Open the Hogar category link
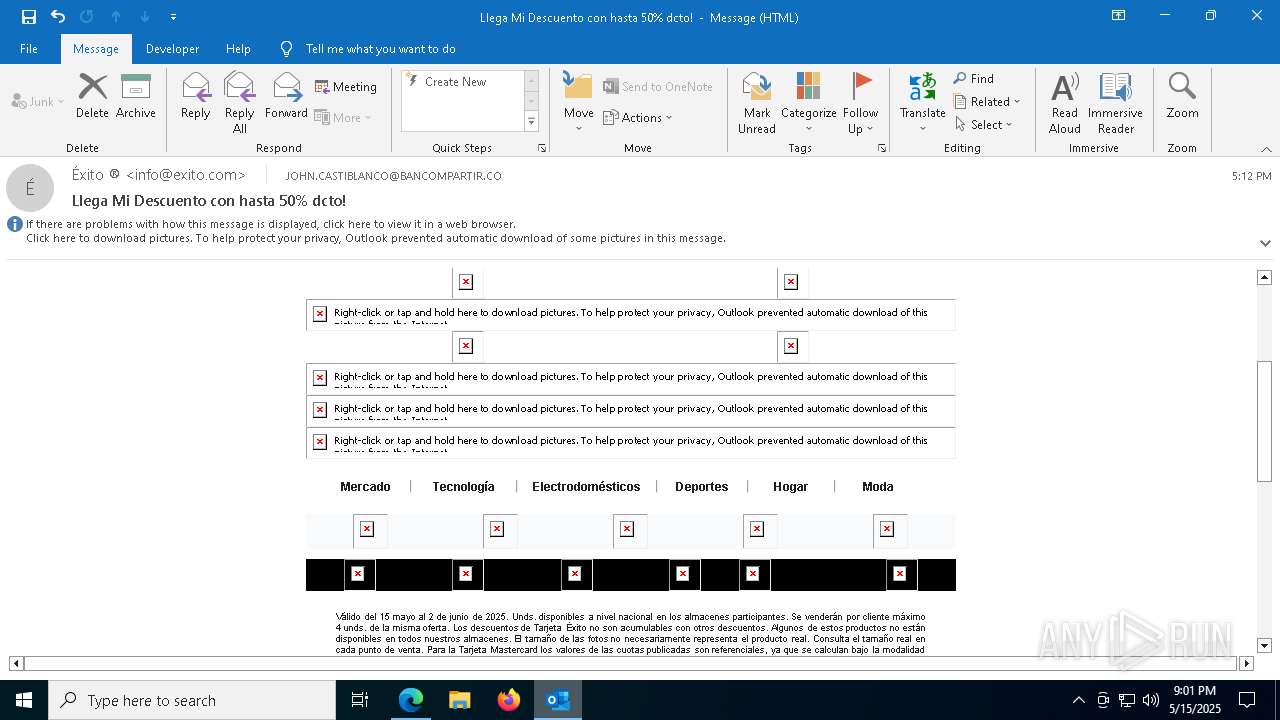Viewport: 1280px width, 720px height. pyautogui.click(x=790, y=486)
